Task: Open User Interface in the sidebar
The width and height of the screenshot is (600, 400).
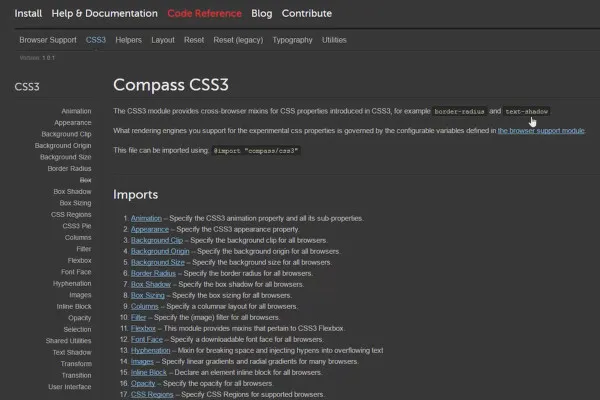Action: (70, 387)
